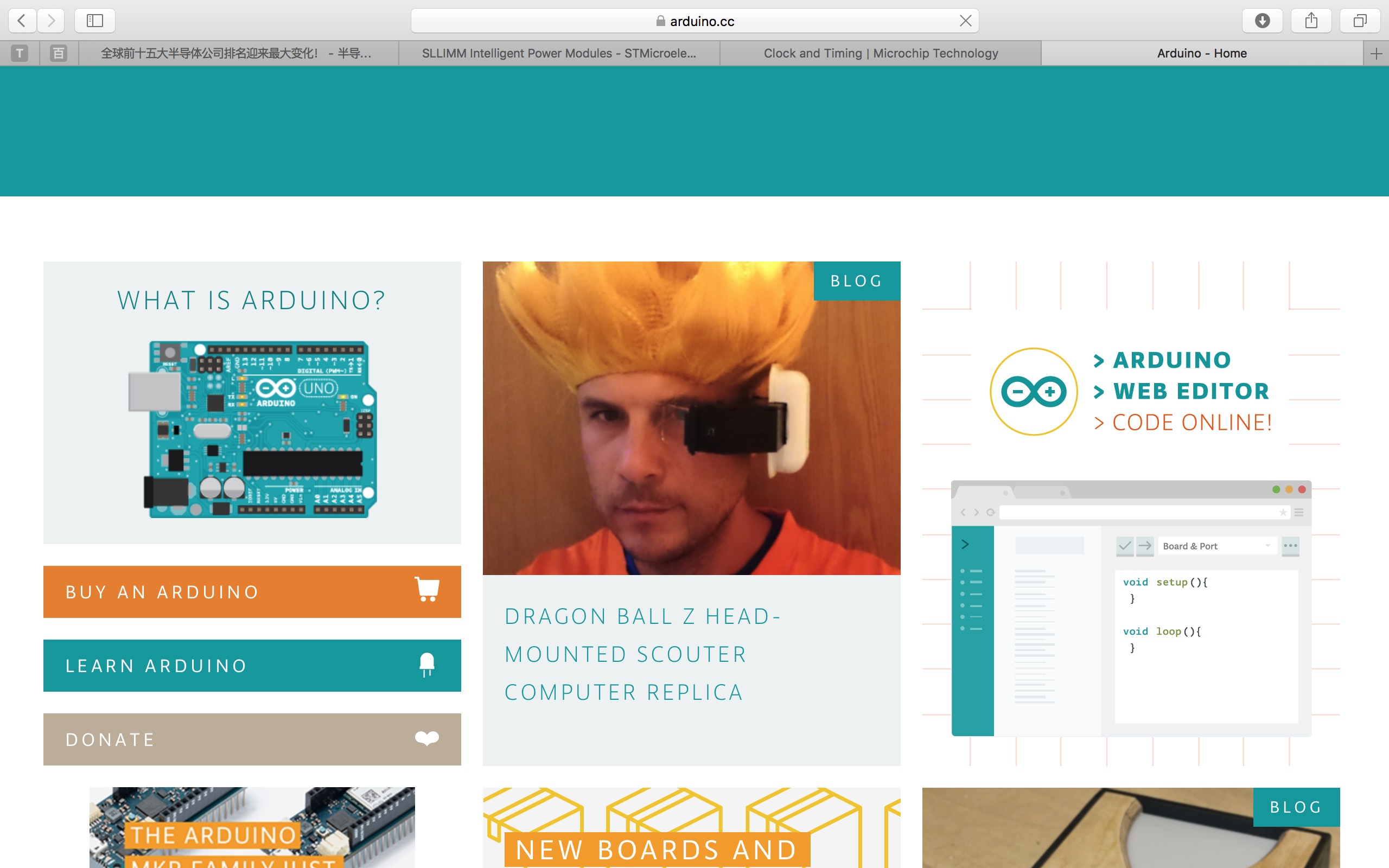1389x868 pixels.
Task: Click the Safari forward arrow button
Action: pos(52,21)
